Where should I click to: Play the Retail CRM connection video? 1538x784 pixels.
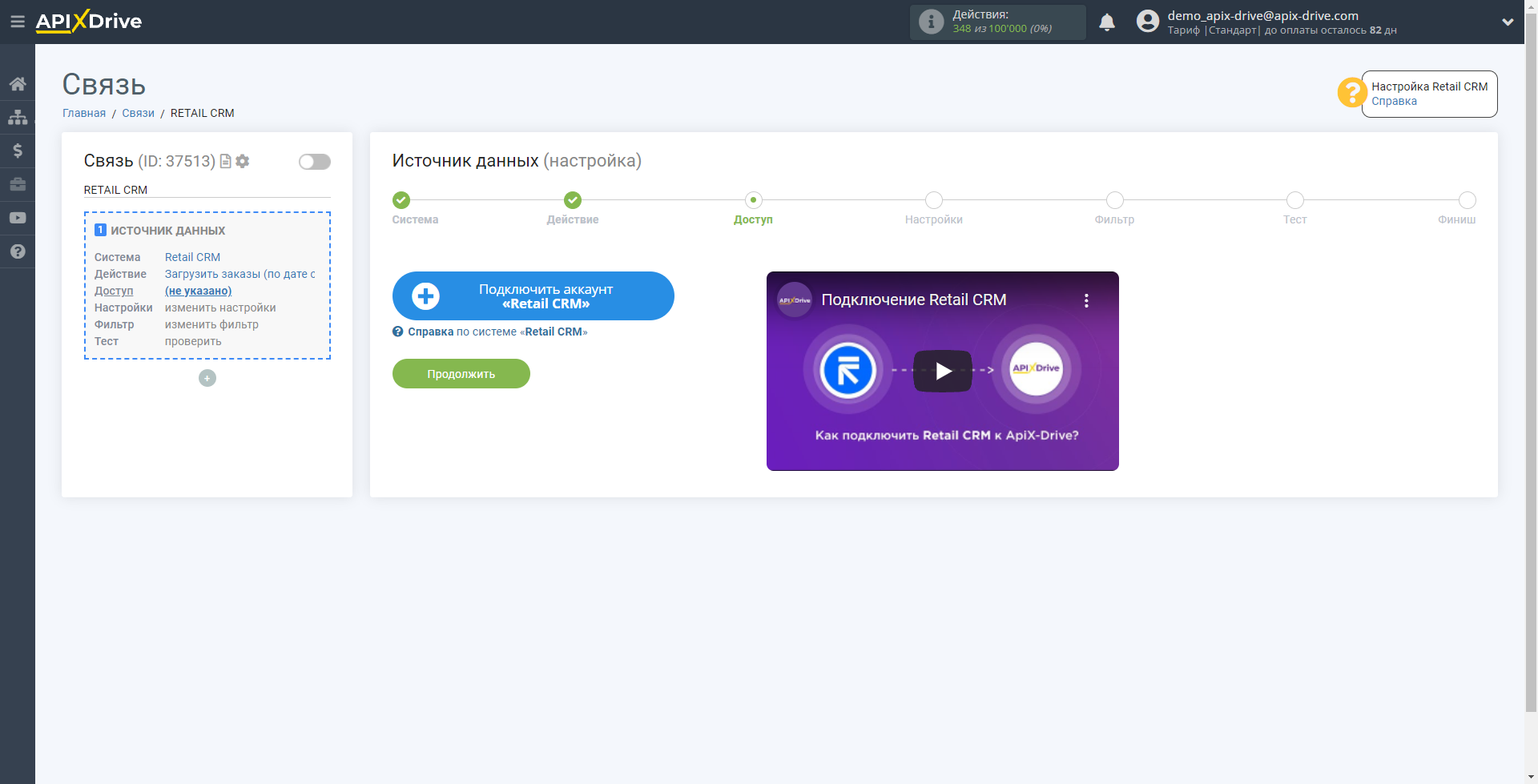(x=943, y=371)
